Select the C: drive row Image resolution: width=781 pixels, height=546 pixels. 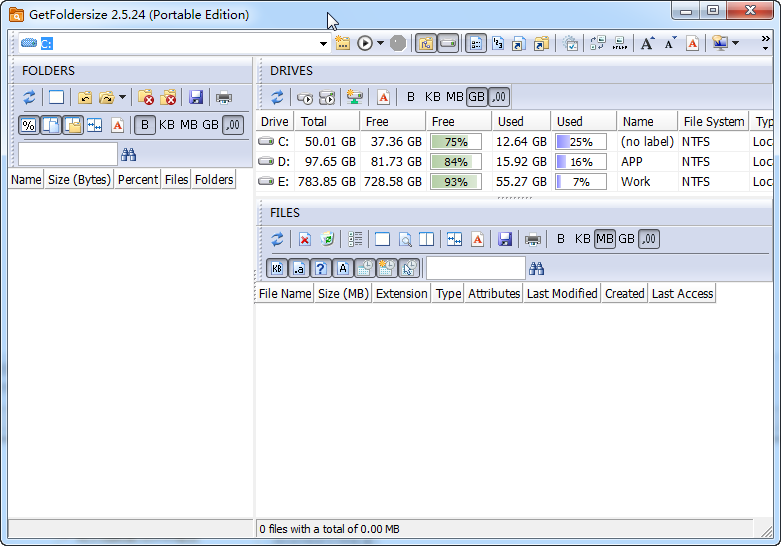pyautogui.click(x=515, y=142)
